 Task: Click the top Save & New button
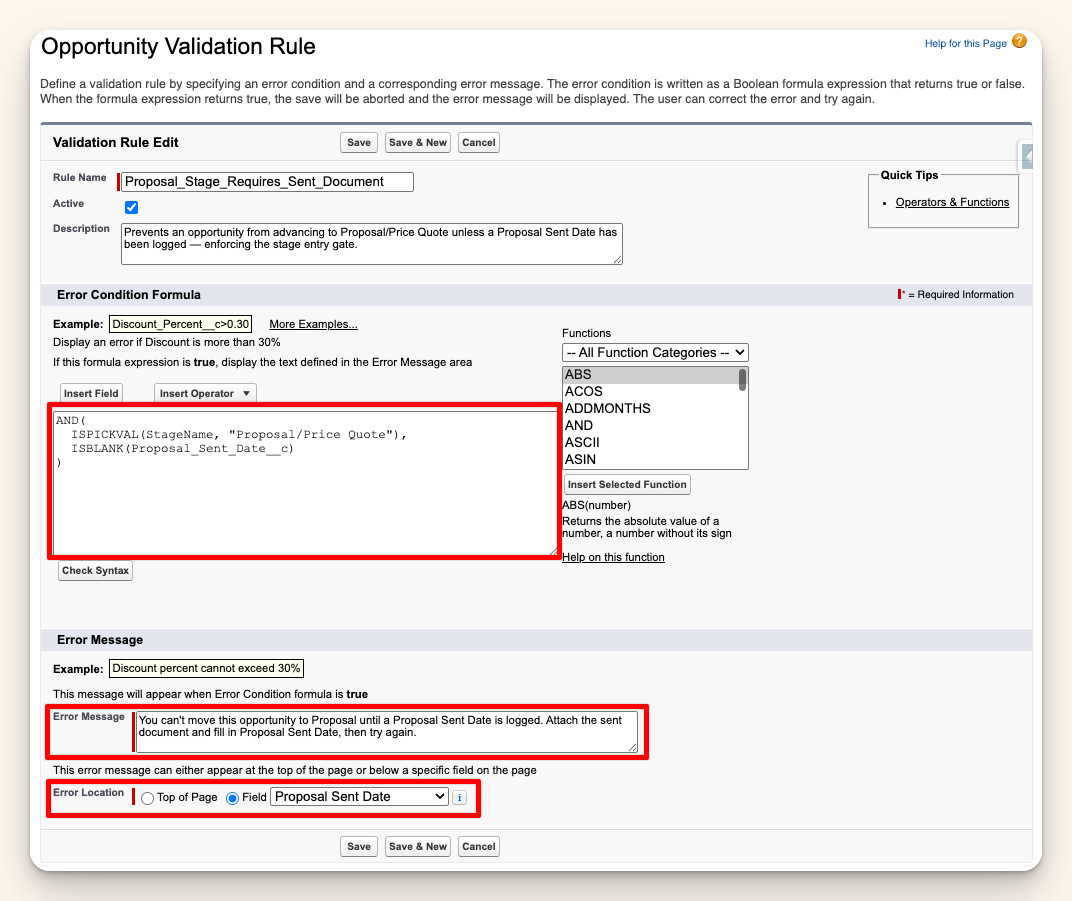[418, 142]
